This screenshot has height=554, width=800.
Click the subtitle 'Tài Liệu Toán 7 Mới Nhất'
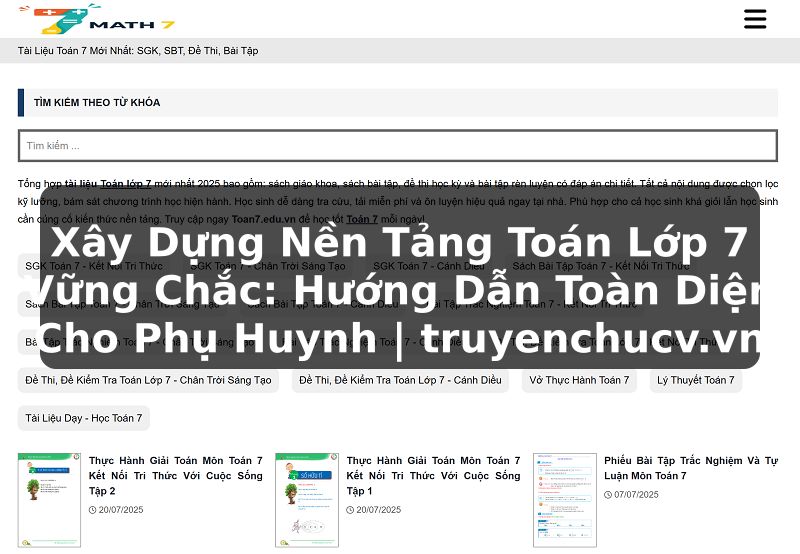pyautogui.click(x=138, y=51)
